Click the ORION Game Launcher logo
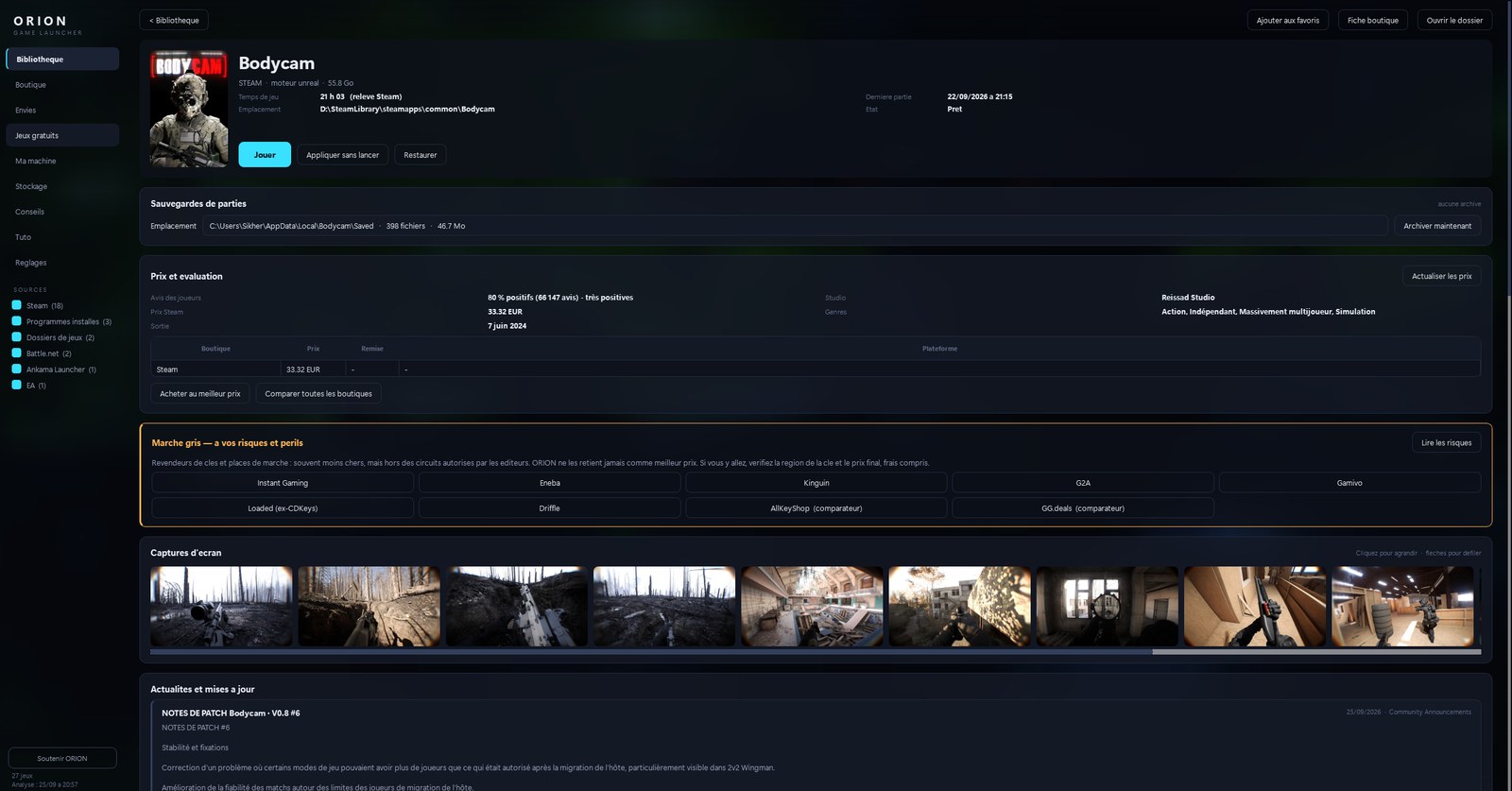The width and height of the screenshot is (1512, 791). tap(47, 25)
